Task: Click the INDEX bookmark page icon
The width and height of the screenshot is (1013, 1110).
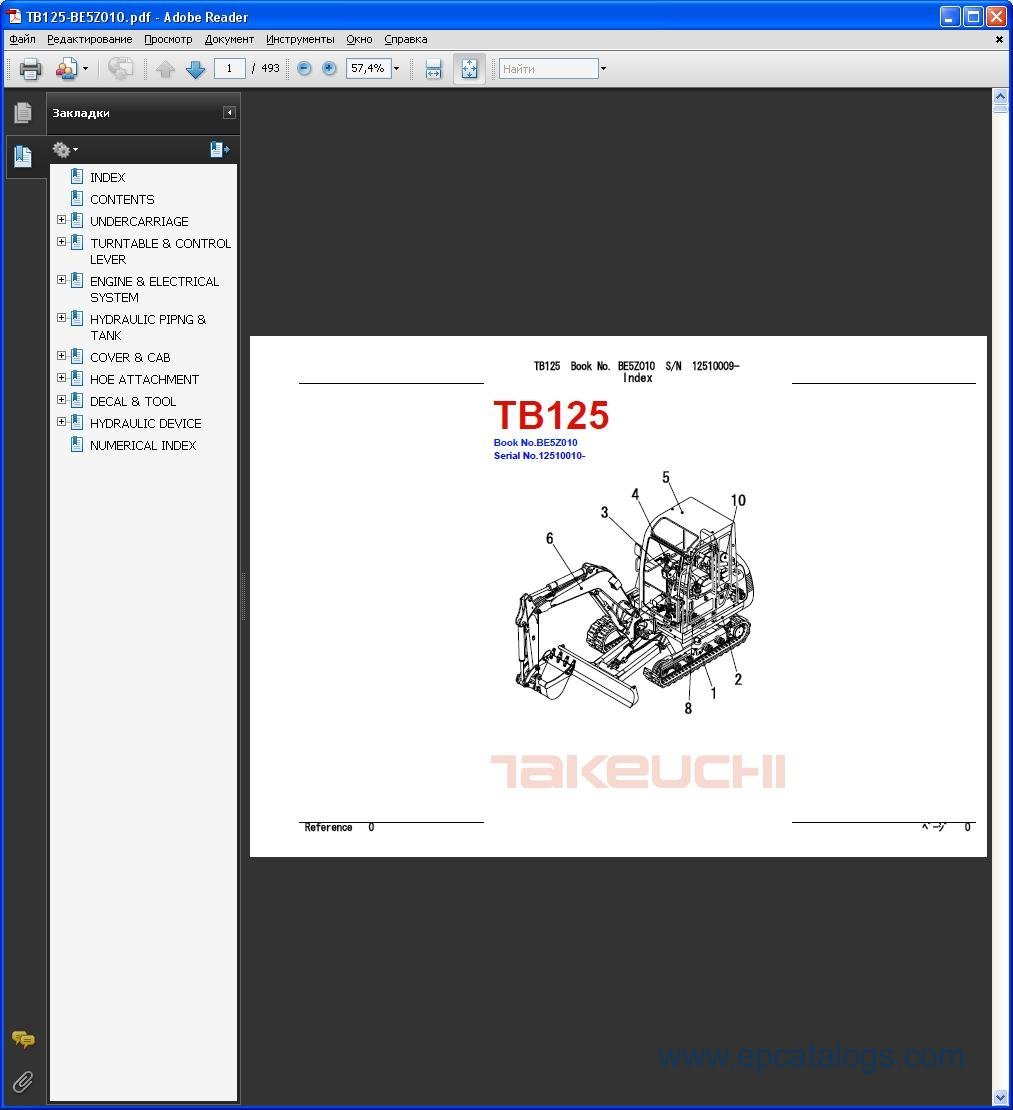Action: [x=77, y=176]
